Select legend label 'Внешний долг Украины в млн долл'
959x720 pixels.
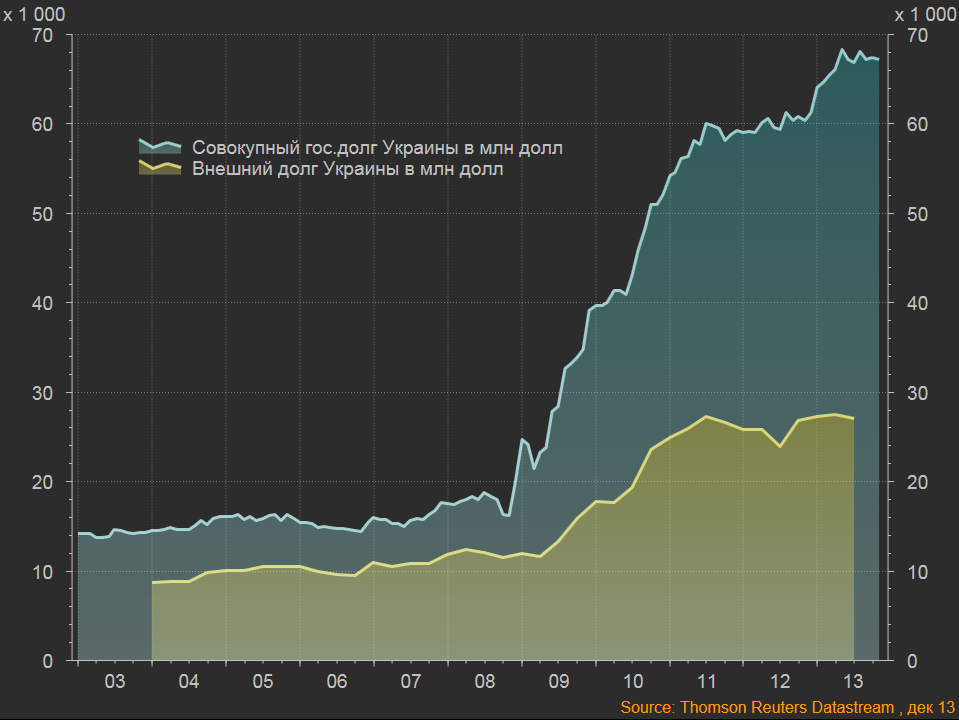click(347, 170)
